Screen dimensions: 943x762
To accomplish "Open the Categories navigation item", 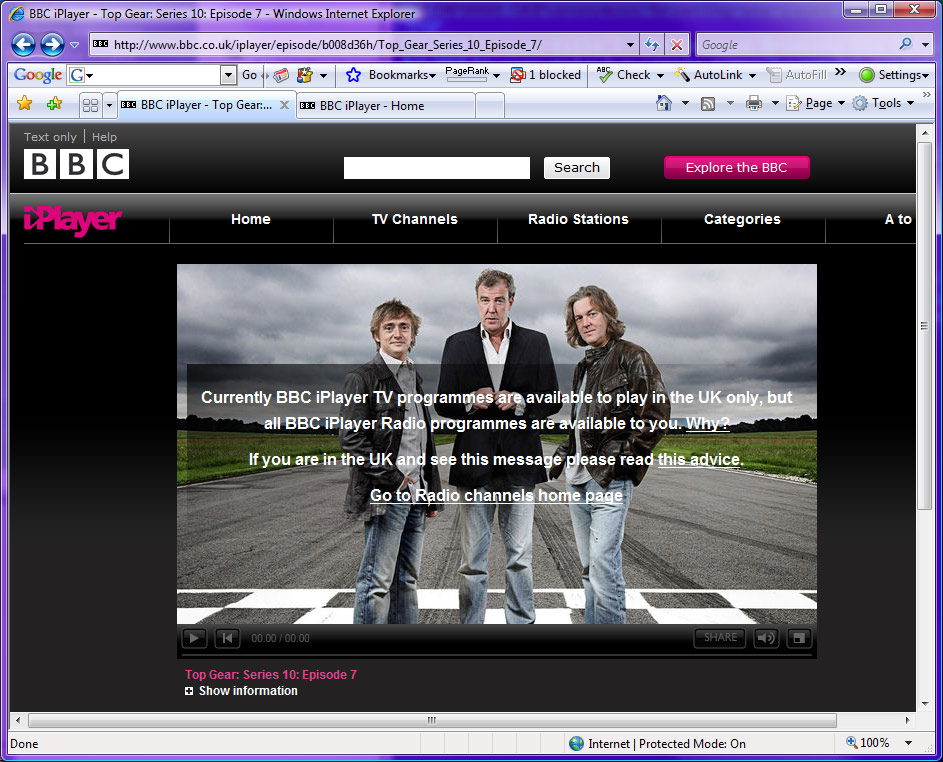I will pyautogui.click(x=742, y=220).
